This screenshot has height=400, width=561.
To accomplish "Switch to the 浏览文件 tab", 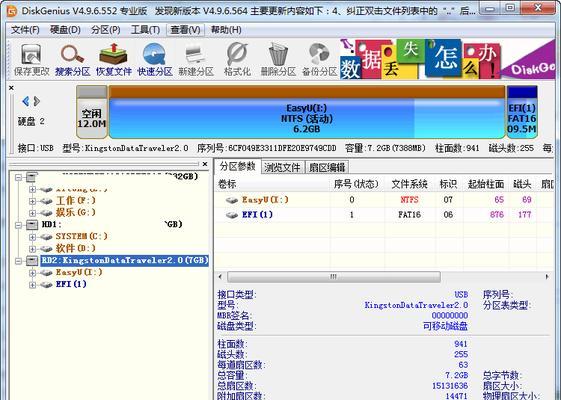I will [x=282, y=167].
